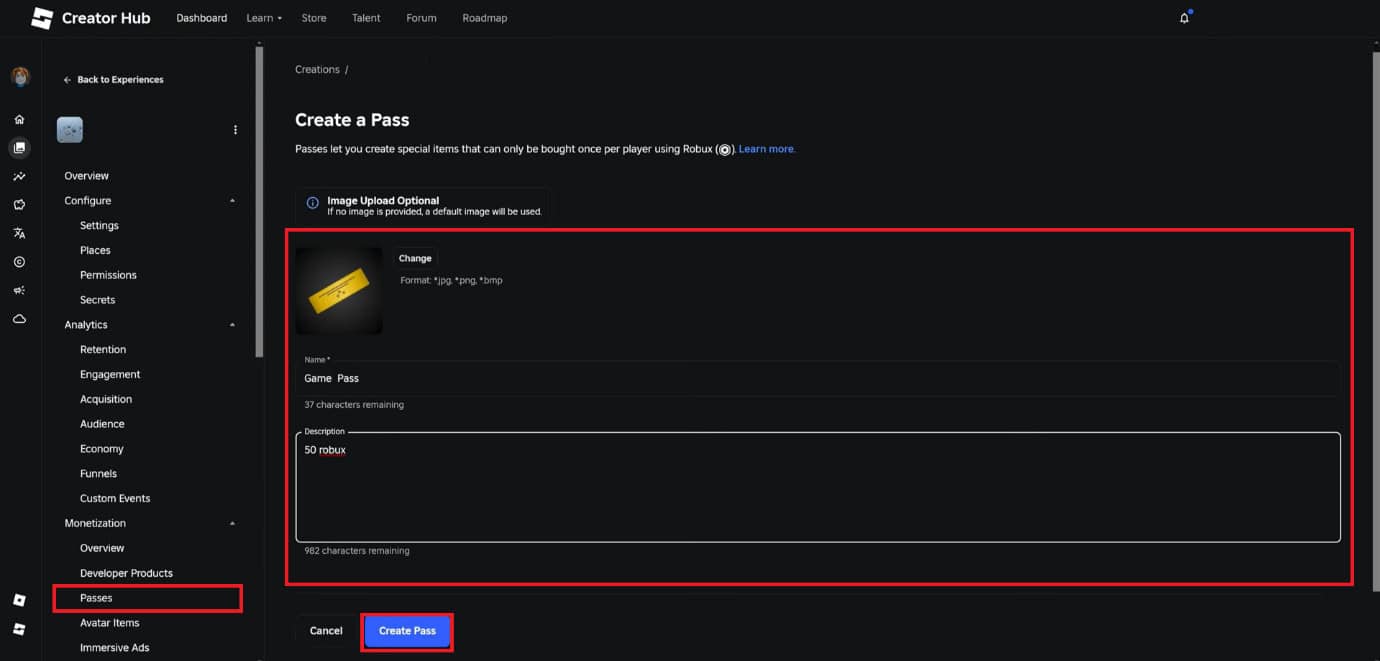Click into the Name field

(818, 378)
